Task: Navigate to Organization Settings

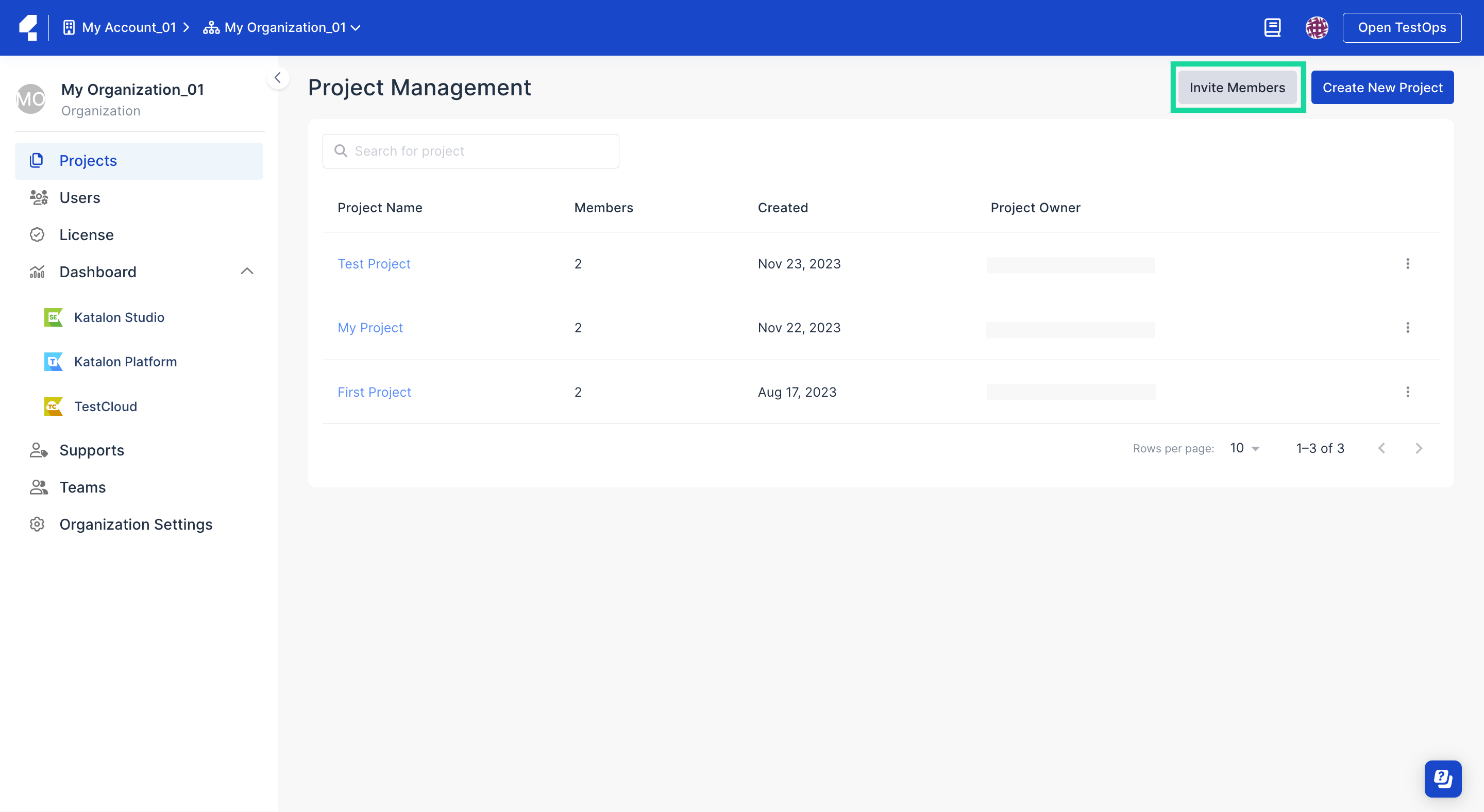Action: [136, 523]
